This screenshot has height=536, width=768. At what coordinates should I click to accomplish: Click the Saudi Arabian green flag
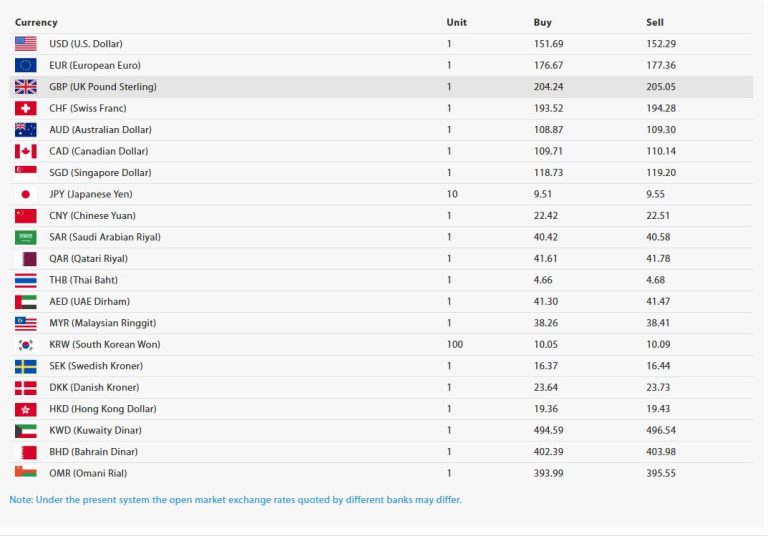pos(25,237)
